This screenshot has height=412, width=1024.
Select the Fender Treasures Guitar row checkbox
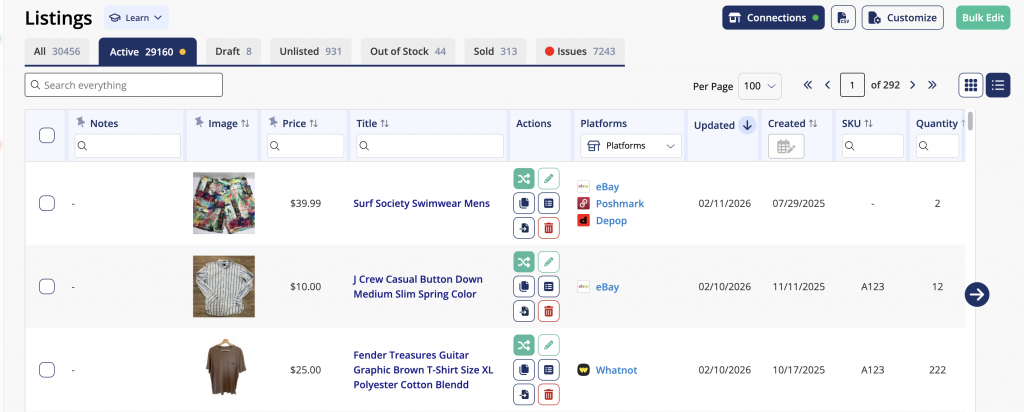46,370
